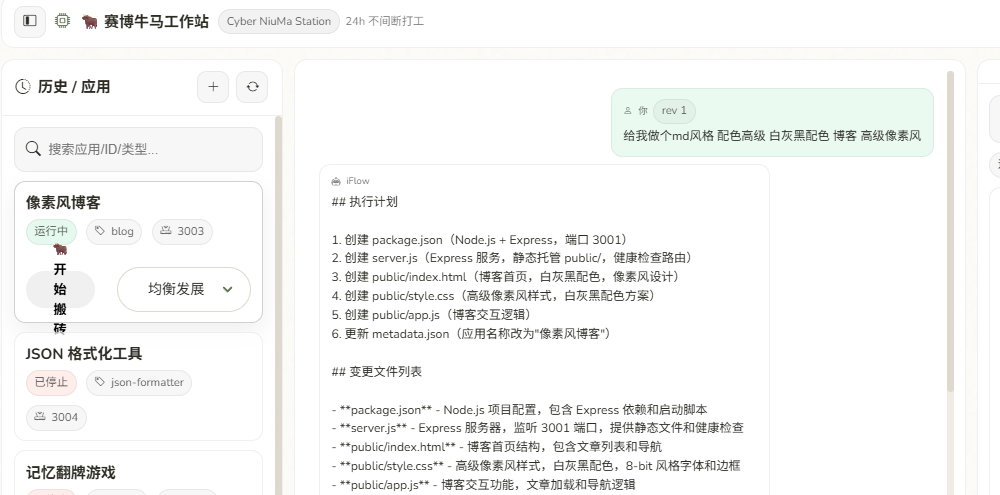Click the 运行中 status badge

pos(51,231)
